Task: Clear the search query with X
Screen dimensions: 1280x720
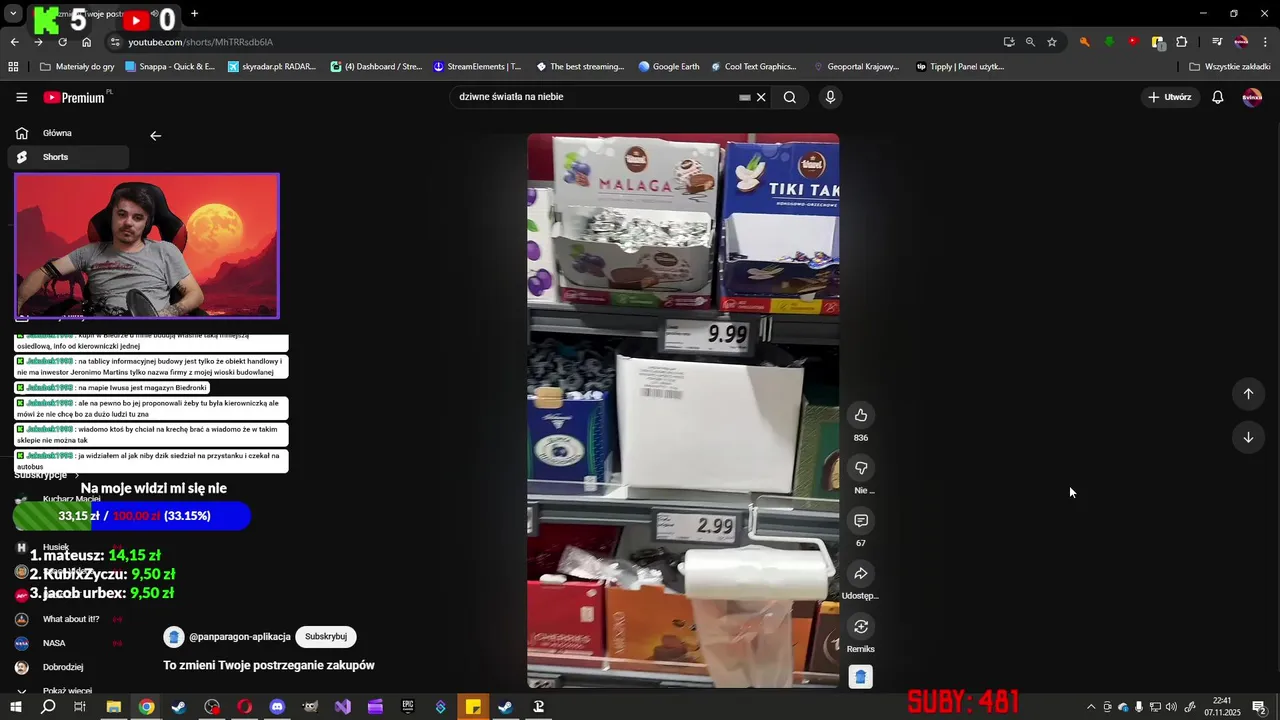Action: coord(761,97)
